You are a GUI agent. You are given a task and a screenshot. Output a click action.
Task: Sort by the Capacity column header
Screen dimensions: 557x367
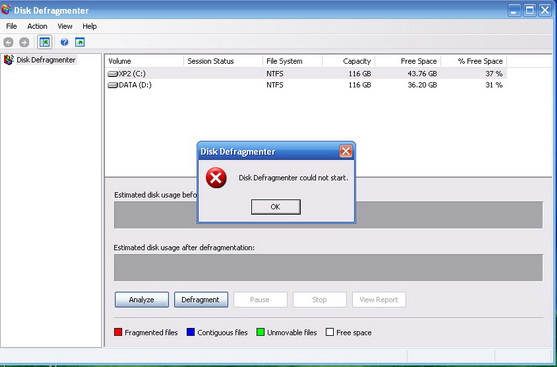[x=348, y=61]
